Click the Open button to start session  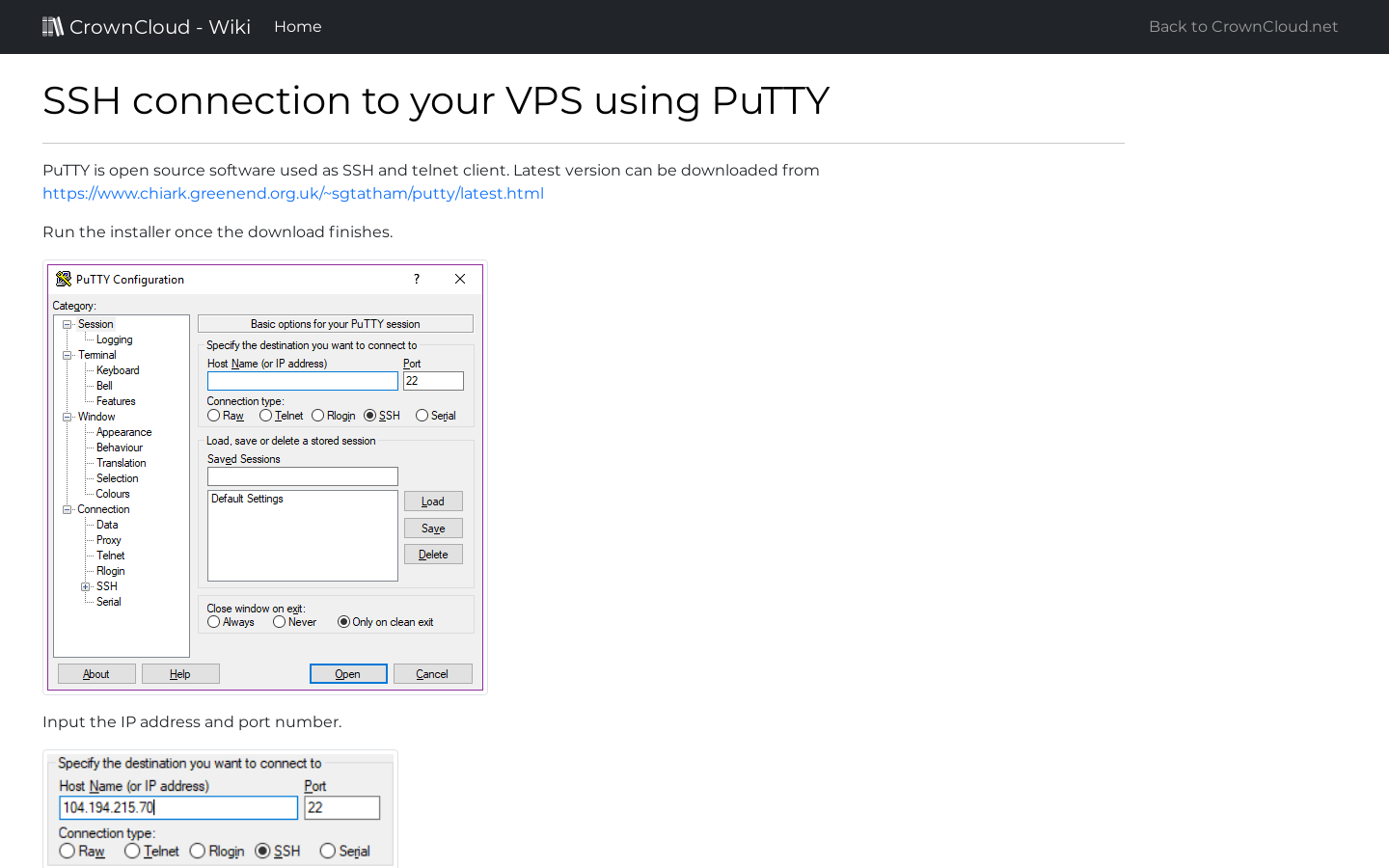[x=348, y=674]
